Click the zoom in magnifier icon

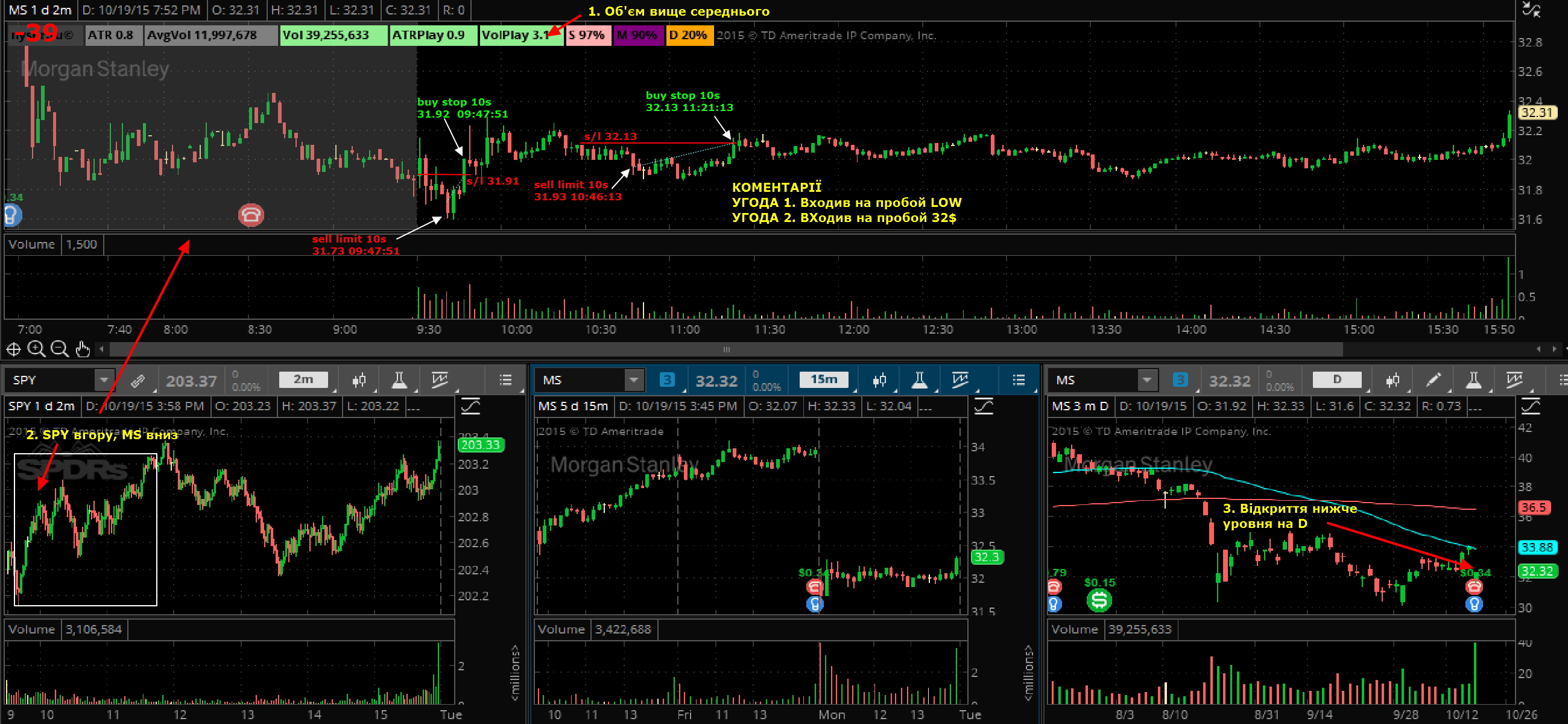tap(37, 349)
